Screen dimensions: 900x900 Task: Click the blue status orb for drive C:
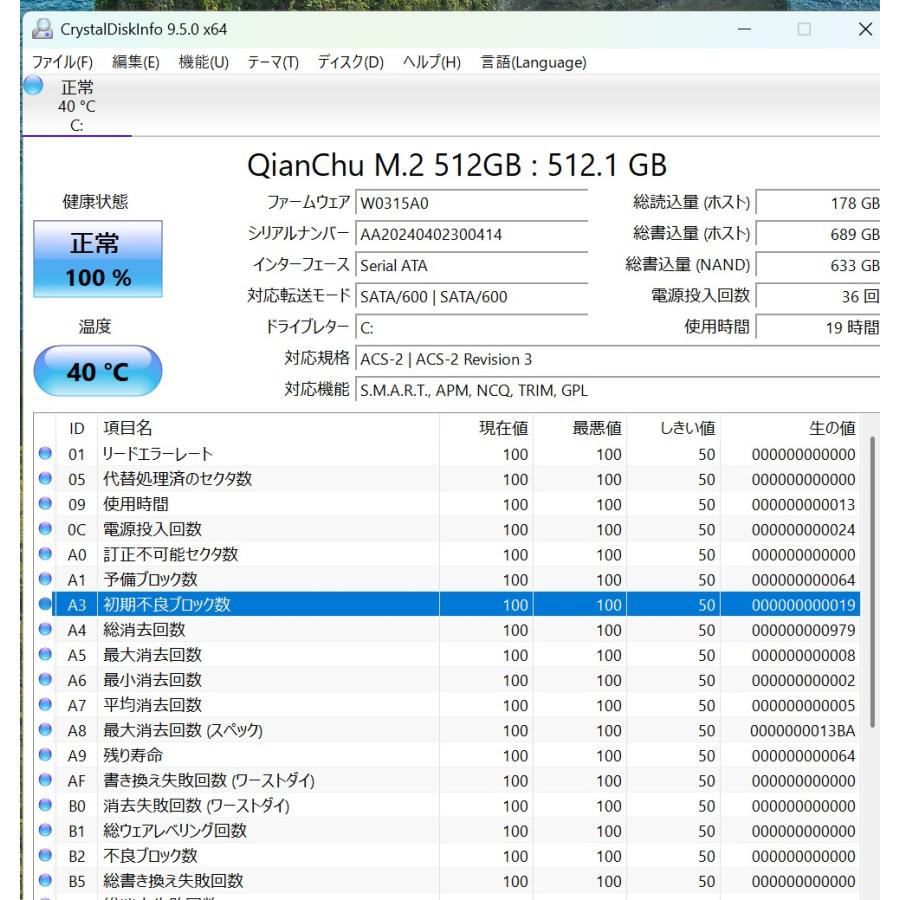(x=34, y=87)
